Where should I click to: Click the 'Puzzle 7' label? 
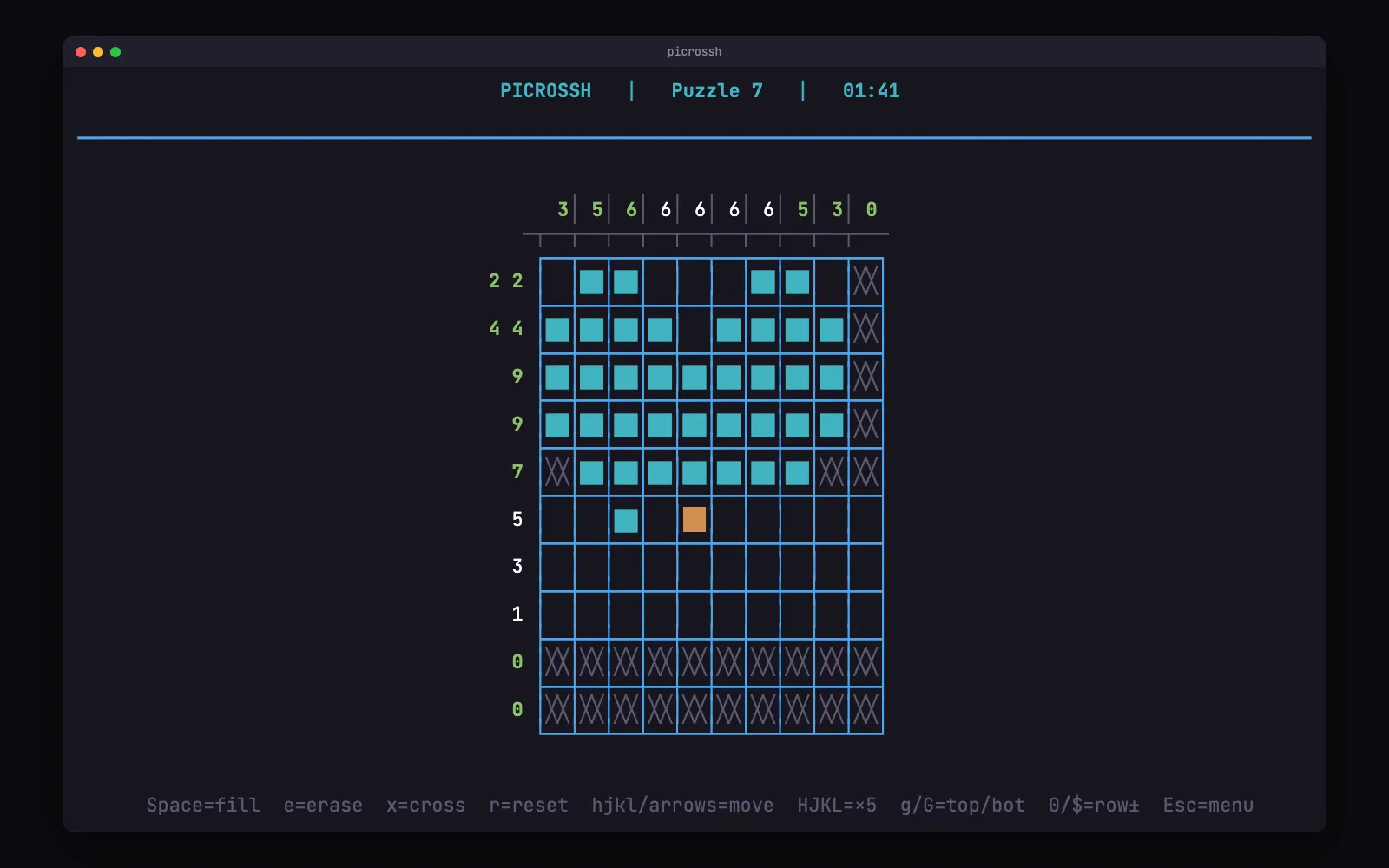[x=717, y=91]
